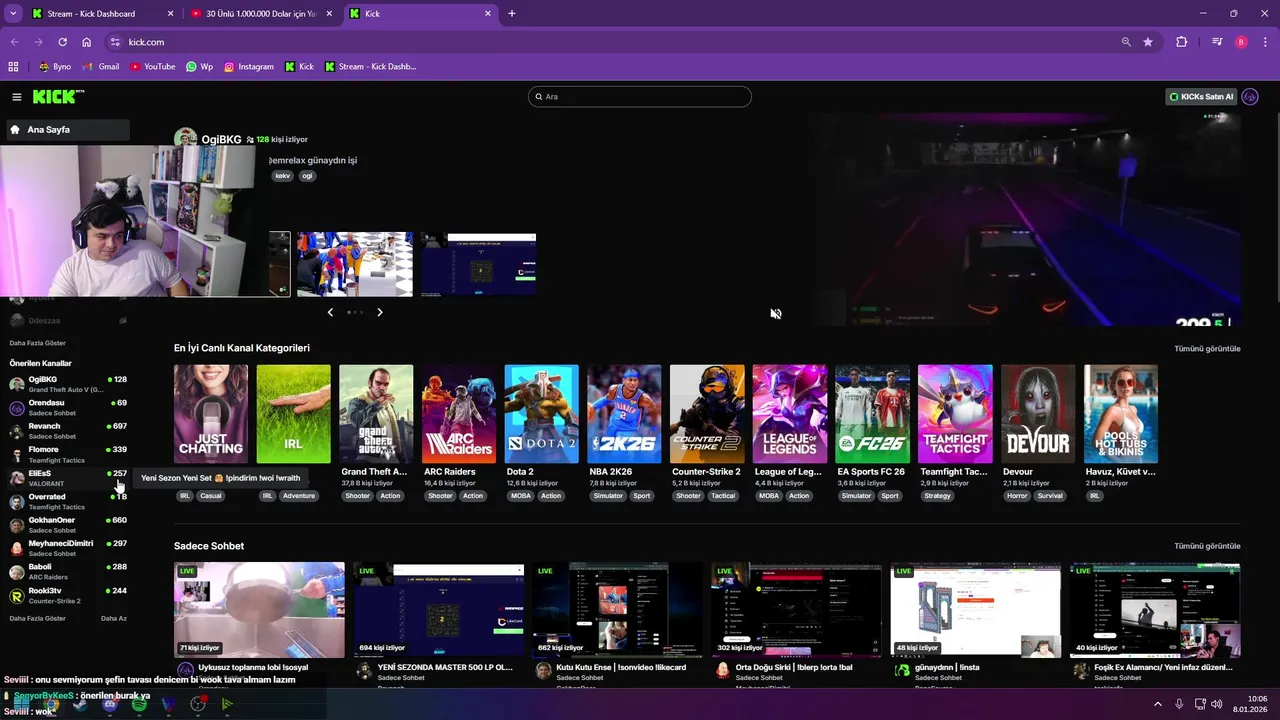1280x720 pixels.
Task: Open Kutu Kutu Ense stream thumbnail
Action: click(618, 609)
